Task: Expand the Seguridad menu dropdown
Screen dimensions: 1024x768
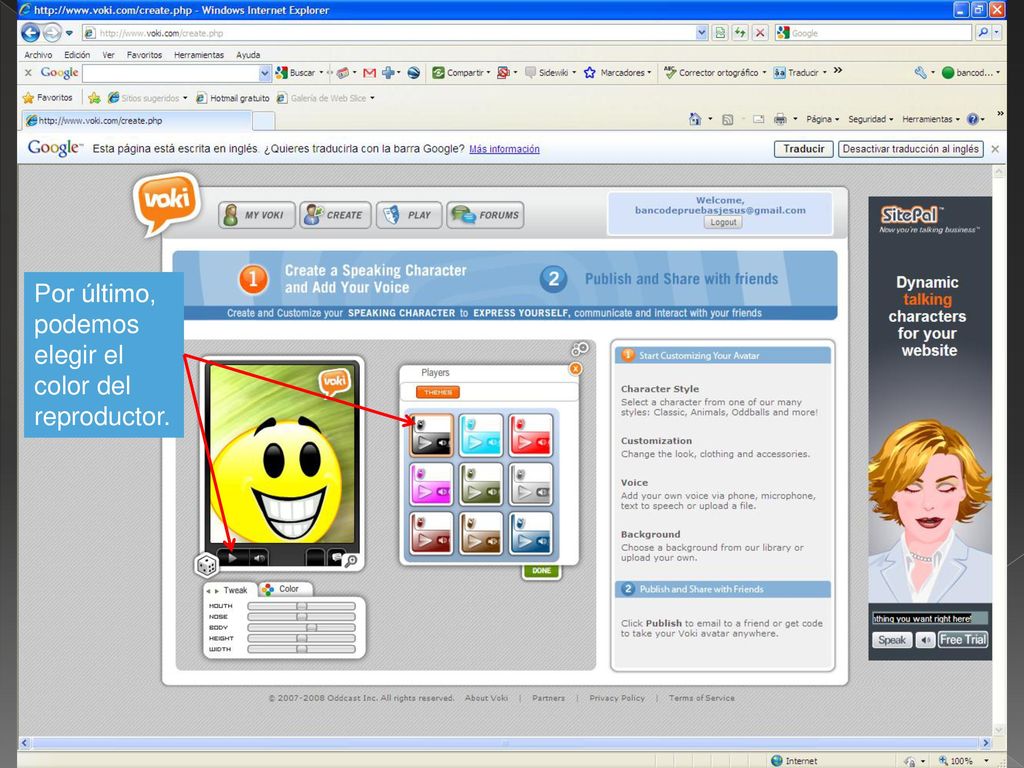Action: (871, 119)
